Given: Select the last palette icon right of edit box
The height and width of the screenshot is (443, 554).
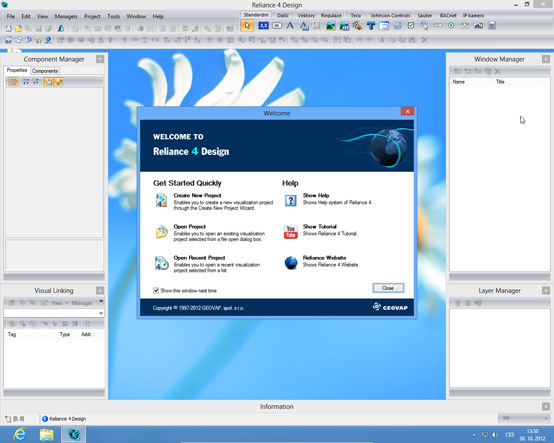Looking at the screenshot, I should coord(492,25).
